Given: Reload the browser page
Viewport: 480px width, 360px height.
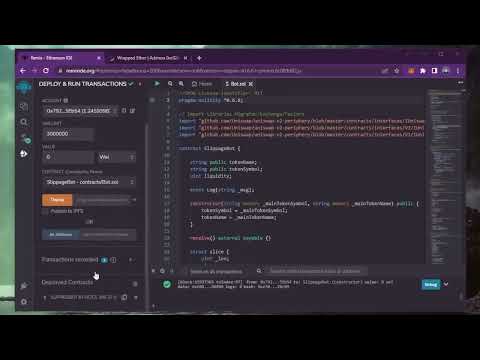Looking at the screenshot, I should (46, 71).
